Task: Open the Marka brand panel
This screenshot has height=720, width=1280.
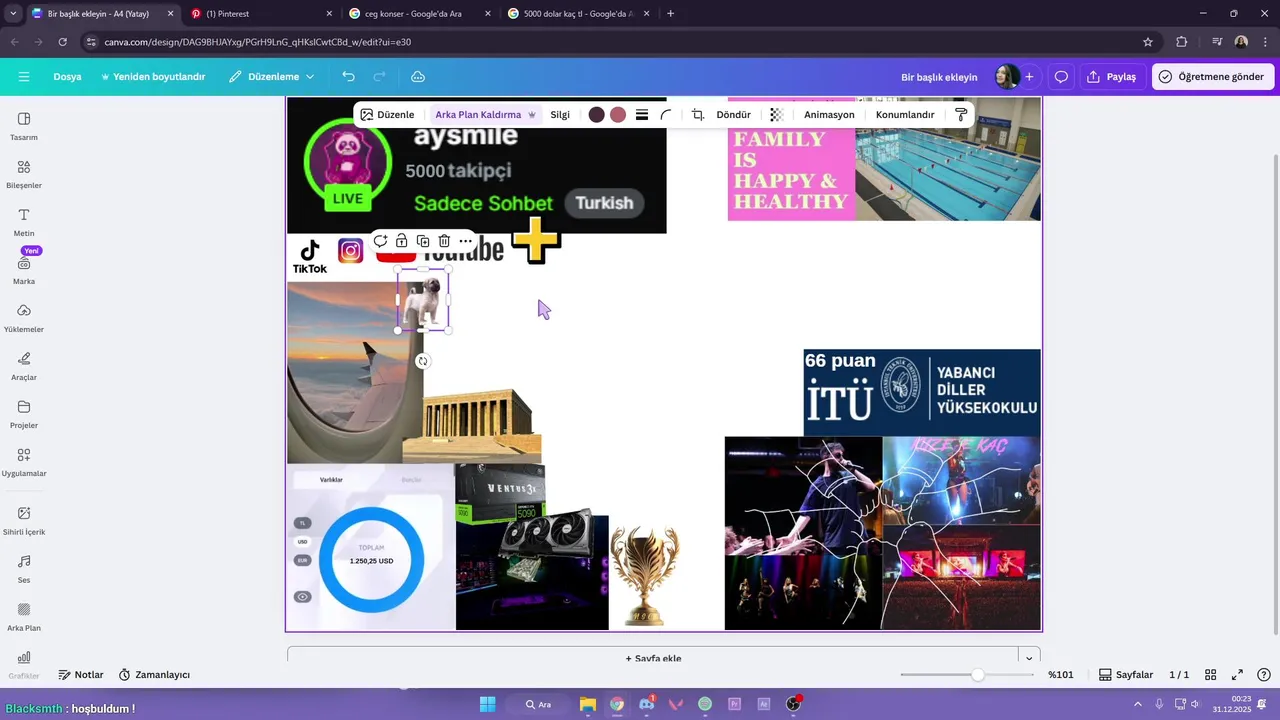Action: (x=24, y=270)
